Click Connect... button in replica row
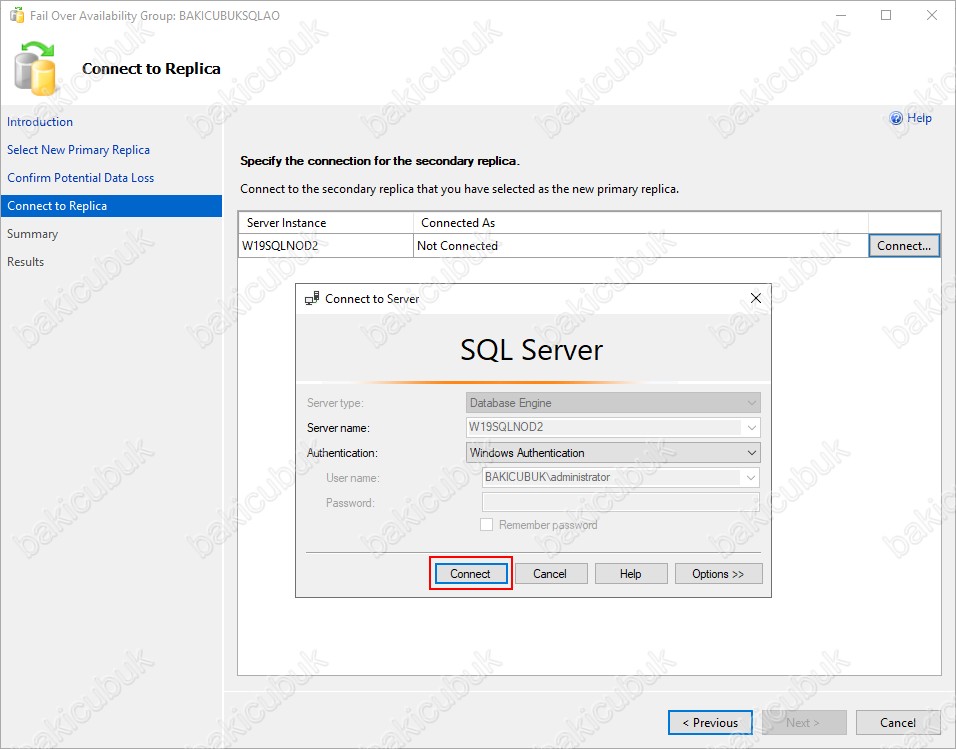Screen dimensions: 956x749 tap(904, 246)
